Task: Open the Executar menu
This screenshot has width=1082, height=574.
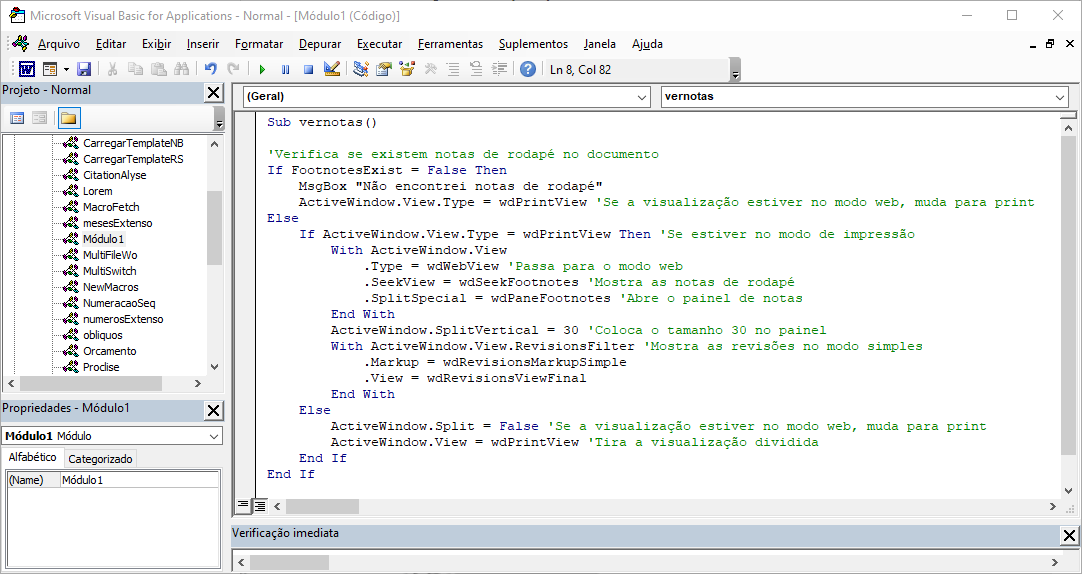Action: click(x=380, y=44)
